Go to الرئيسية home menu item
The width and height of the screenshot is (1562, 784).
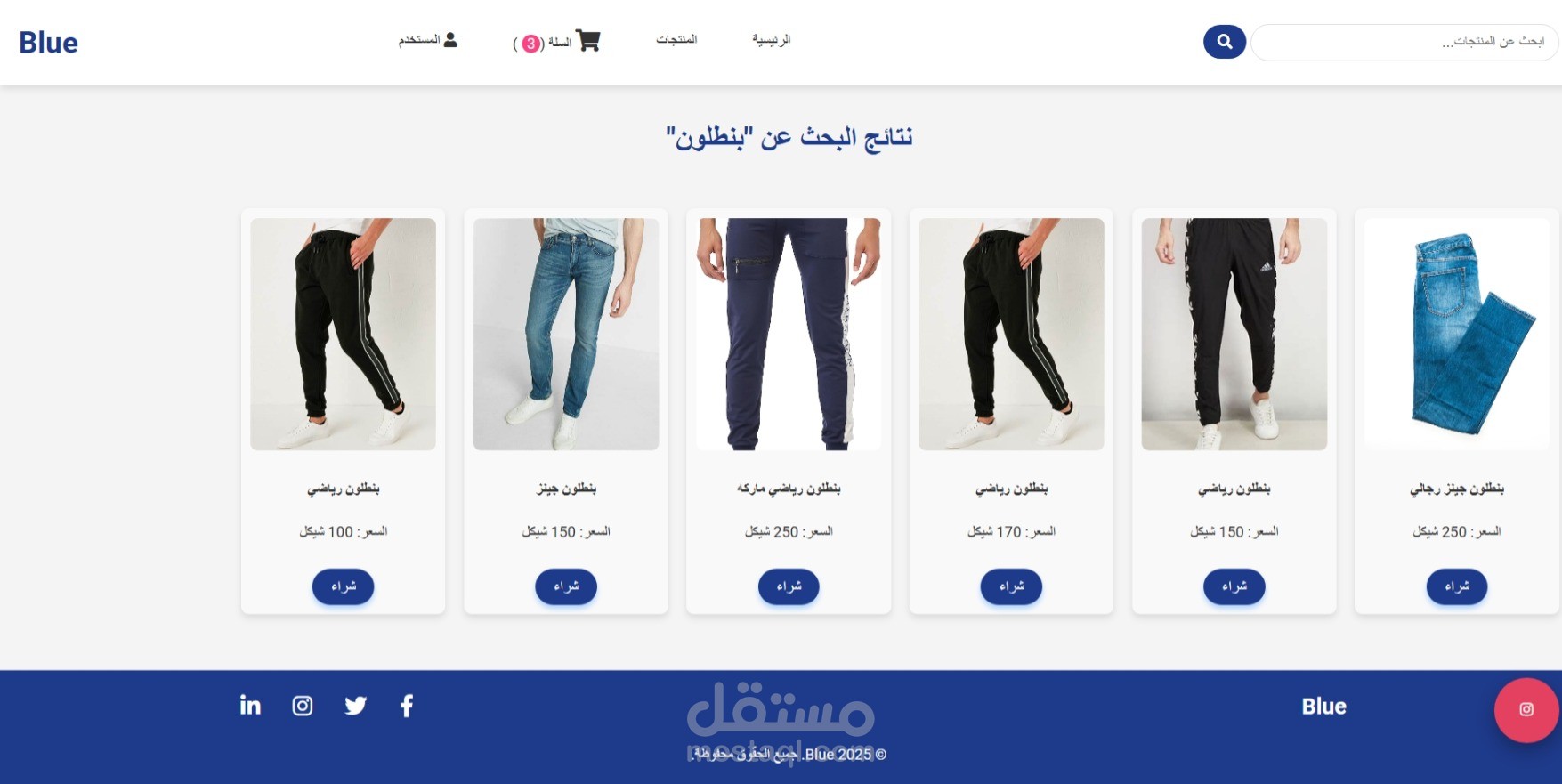[x=771, y=39]
